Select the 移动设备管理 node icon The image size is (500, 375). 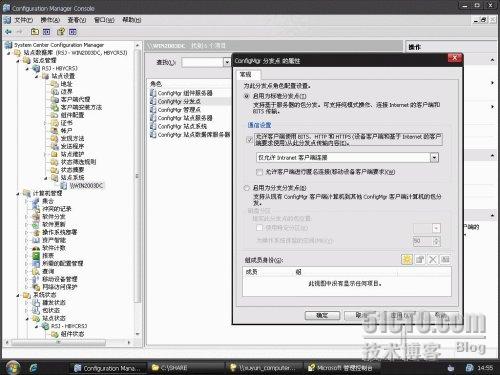[36, 279]
